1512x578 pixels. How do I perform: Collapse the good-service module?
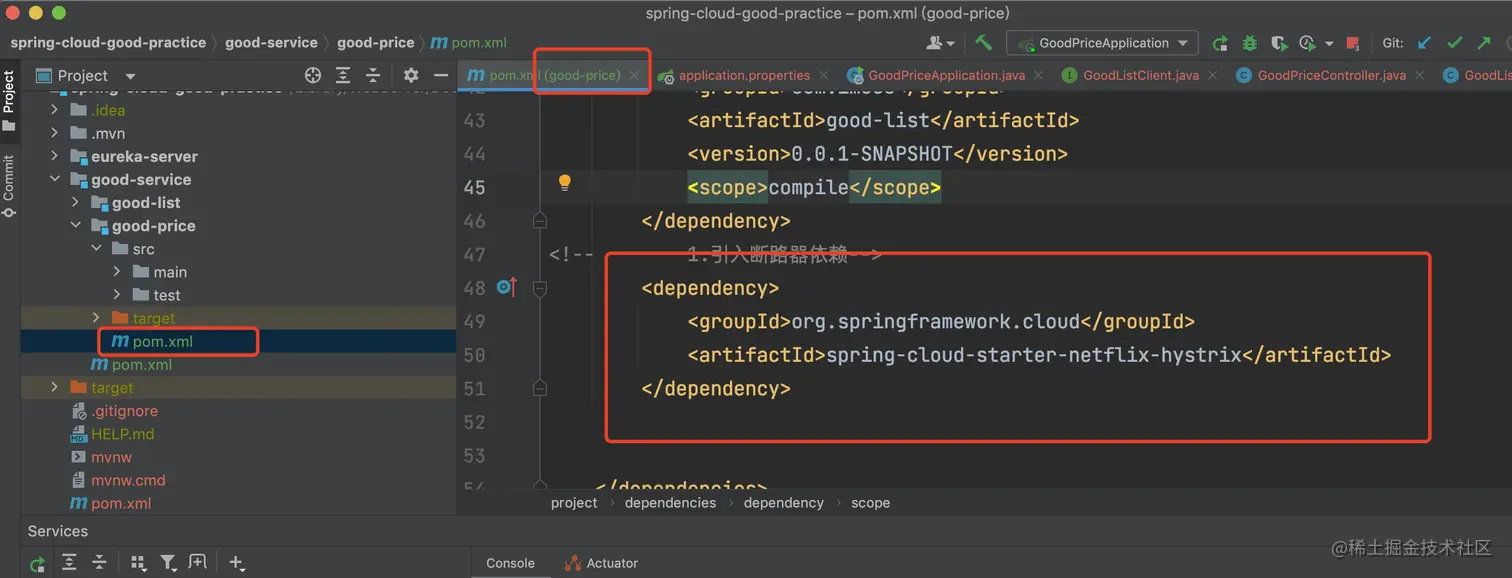click(x=55, y=180)
